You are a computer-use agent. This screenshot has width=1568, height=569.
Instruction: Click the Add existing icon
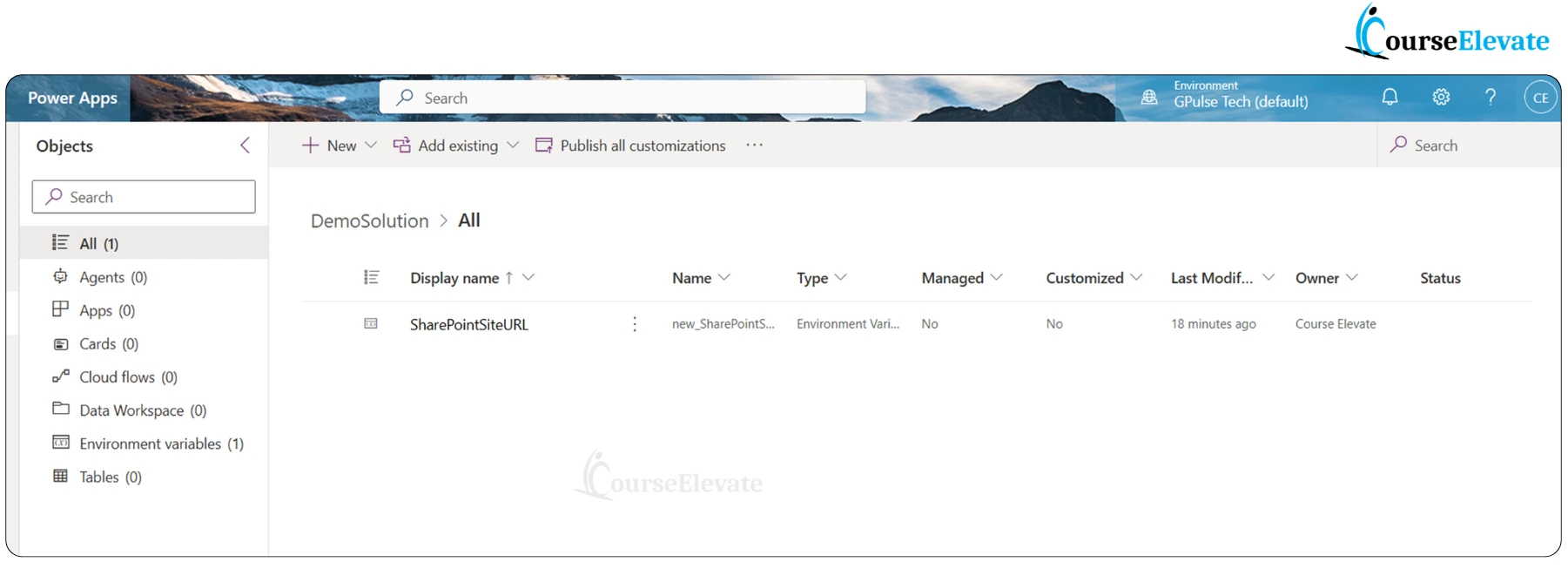pos(401,146)
